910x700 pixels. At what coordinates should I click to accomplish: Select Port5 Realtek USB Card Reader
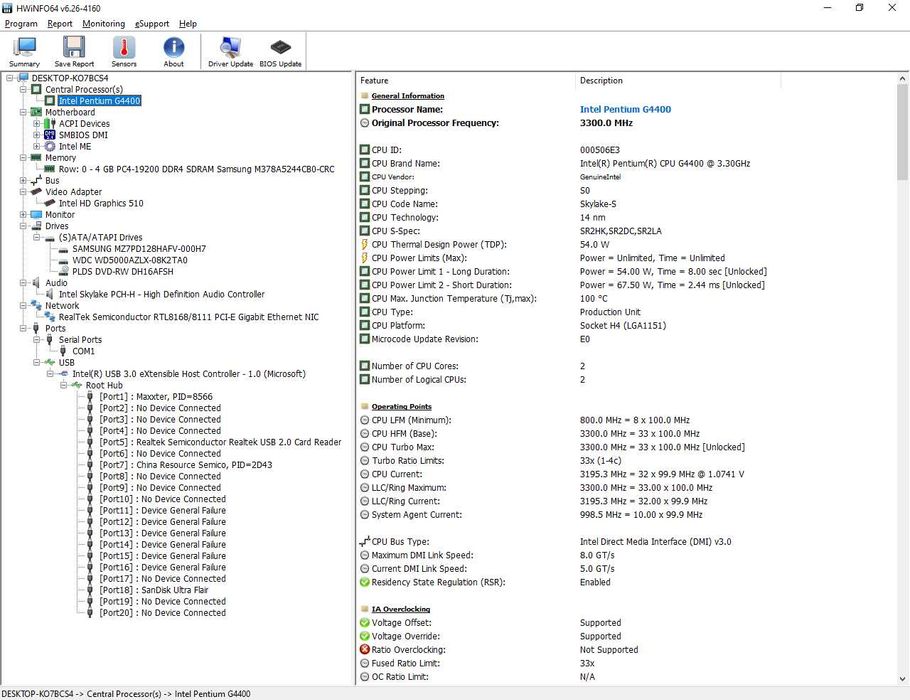tap(220, 442)
